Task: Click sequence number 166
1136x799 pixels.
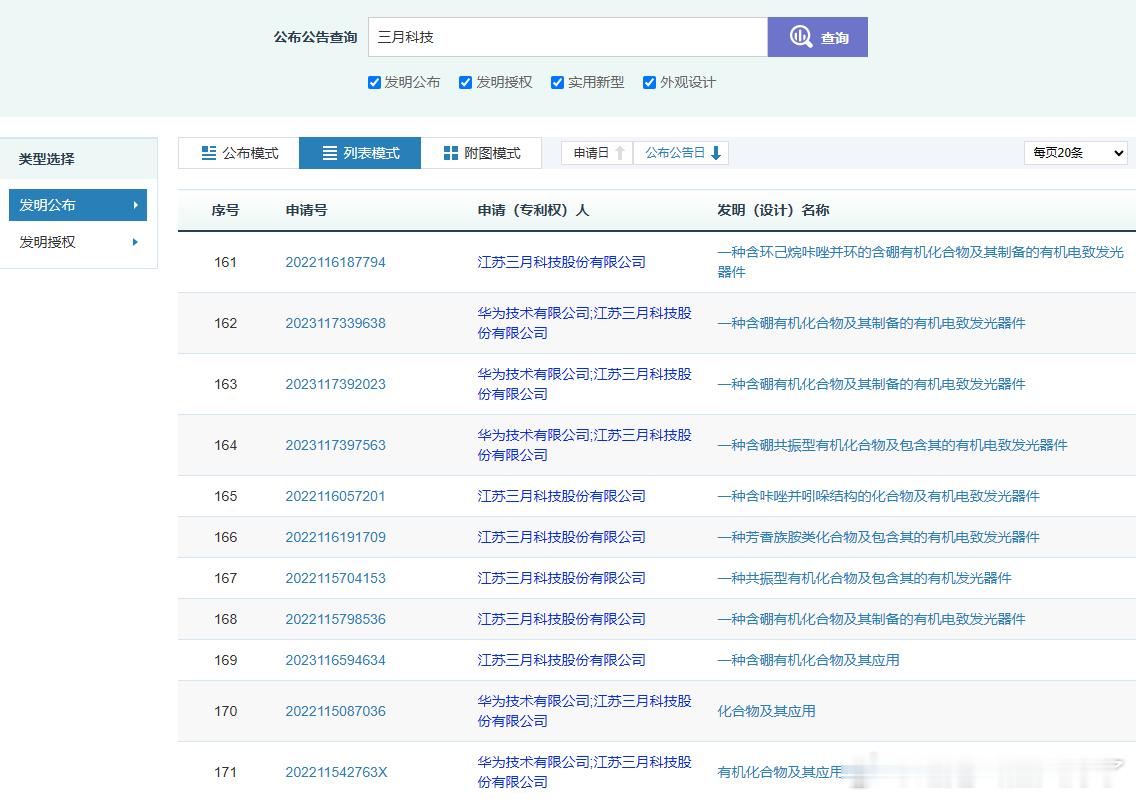Action: [225, 537]
